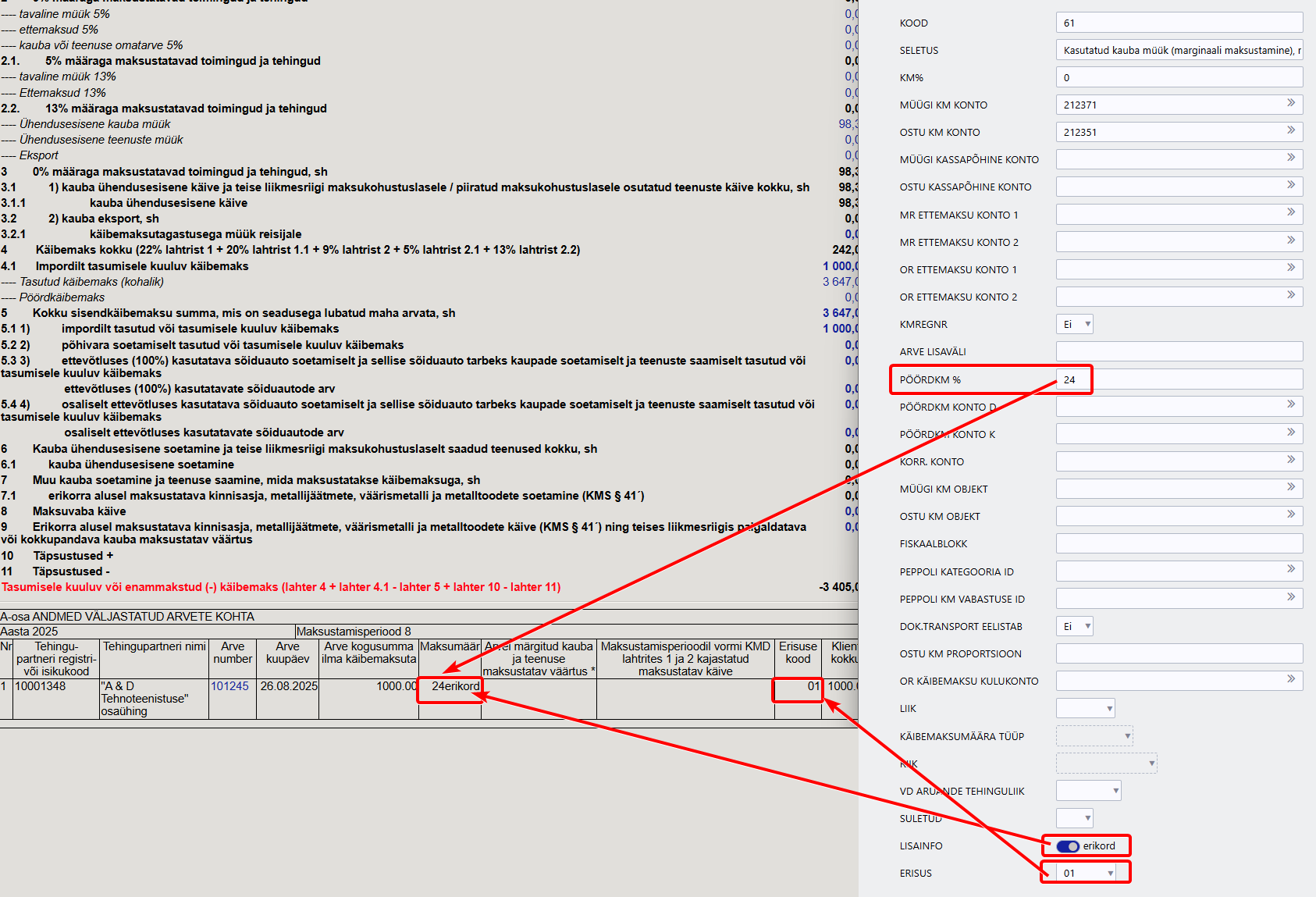Viewport: 1316px width, 897px height.
Task: Open picker arrow for OSTU KM OBJEKT
Action: click(1291, 514)
